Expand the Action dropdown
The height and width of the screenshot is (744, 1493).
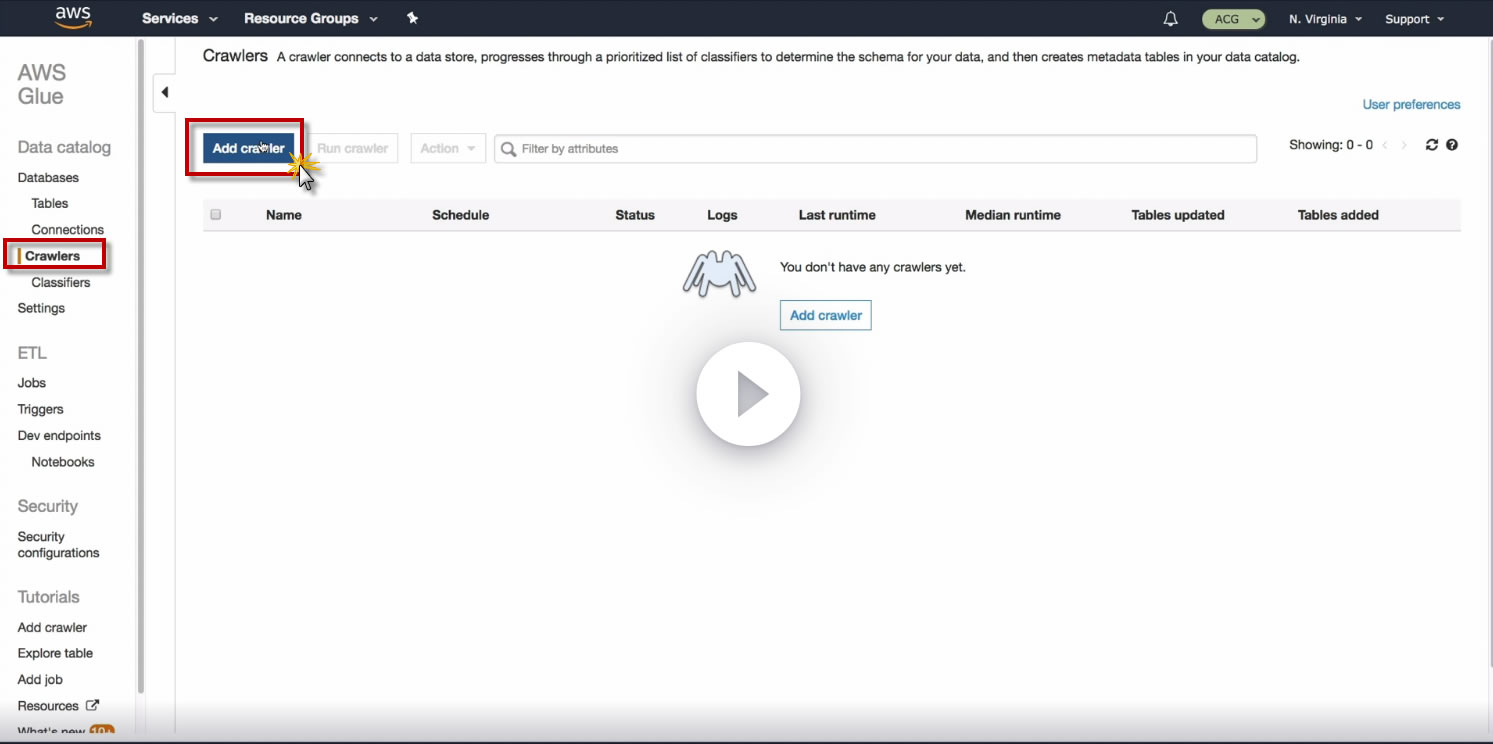pyautogui.click(x=448, y=148)
